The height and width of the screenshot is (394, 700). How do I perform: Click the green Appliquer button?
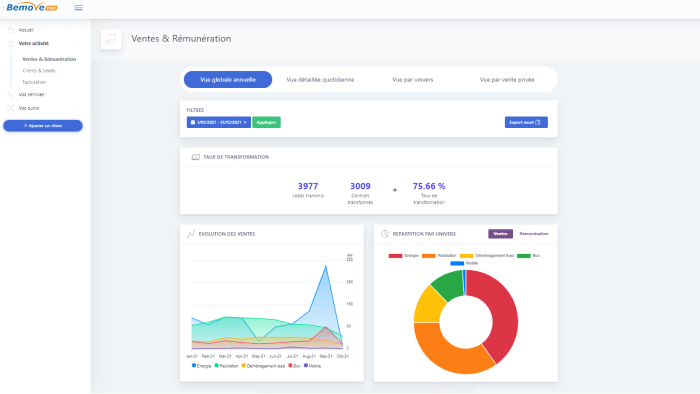267,122
